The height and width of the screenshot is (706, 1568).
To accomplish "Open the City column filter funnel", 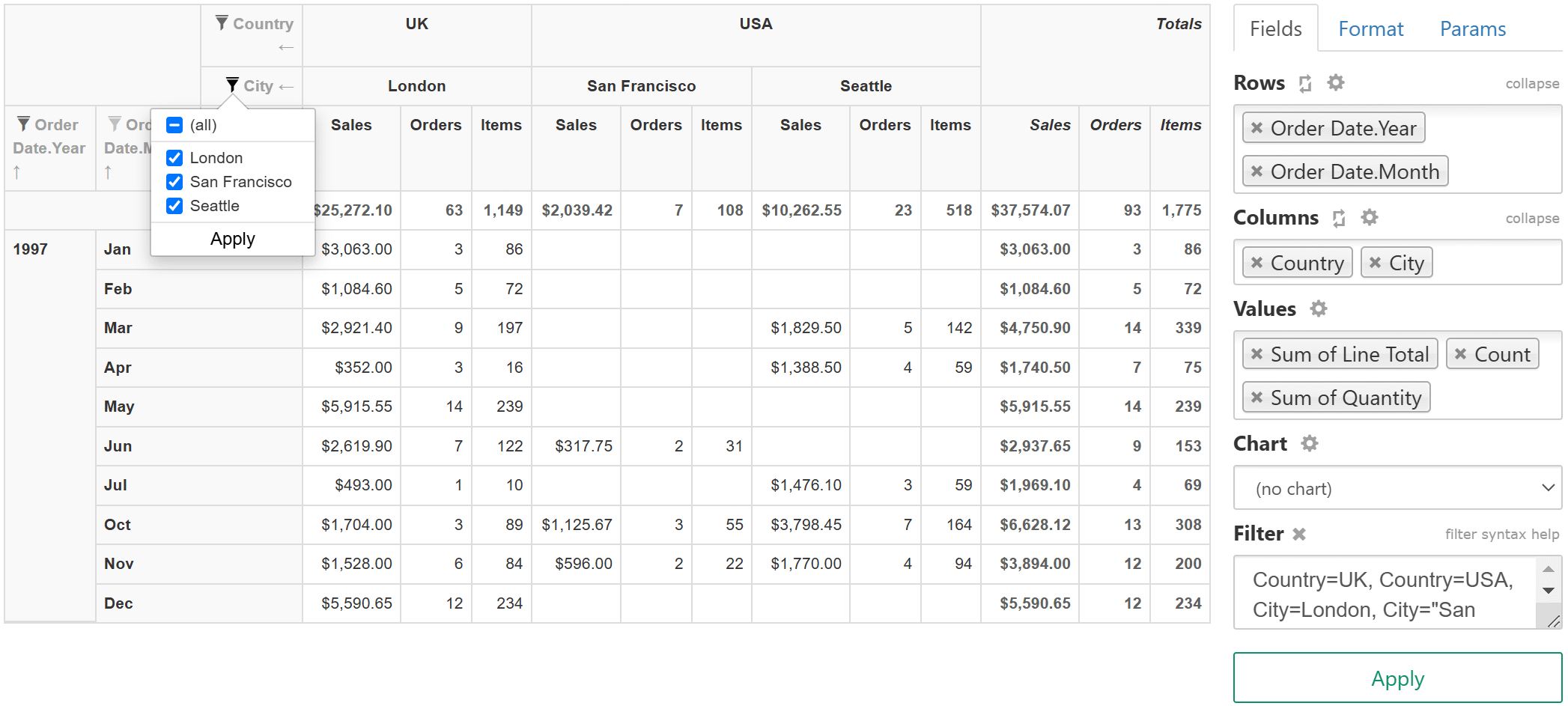I will [x=232, y=85].
